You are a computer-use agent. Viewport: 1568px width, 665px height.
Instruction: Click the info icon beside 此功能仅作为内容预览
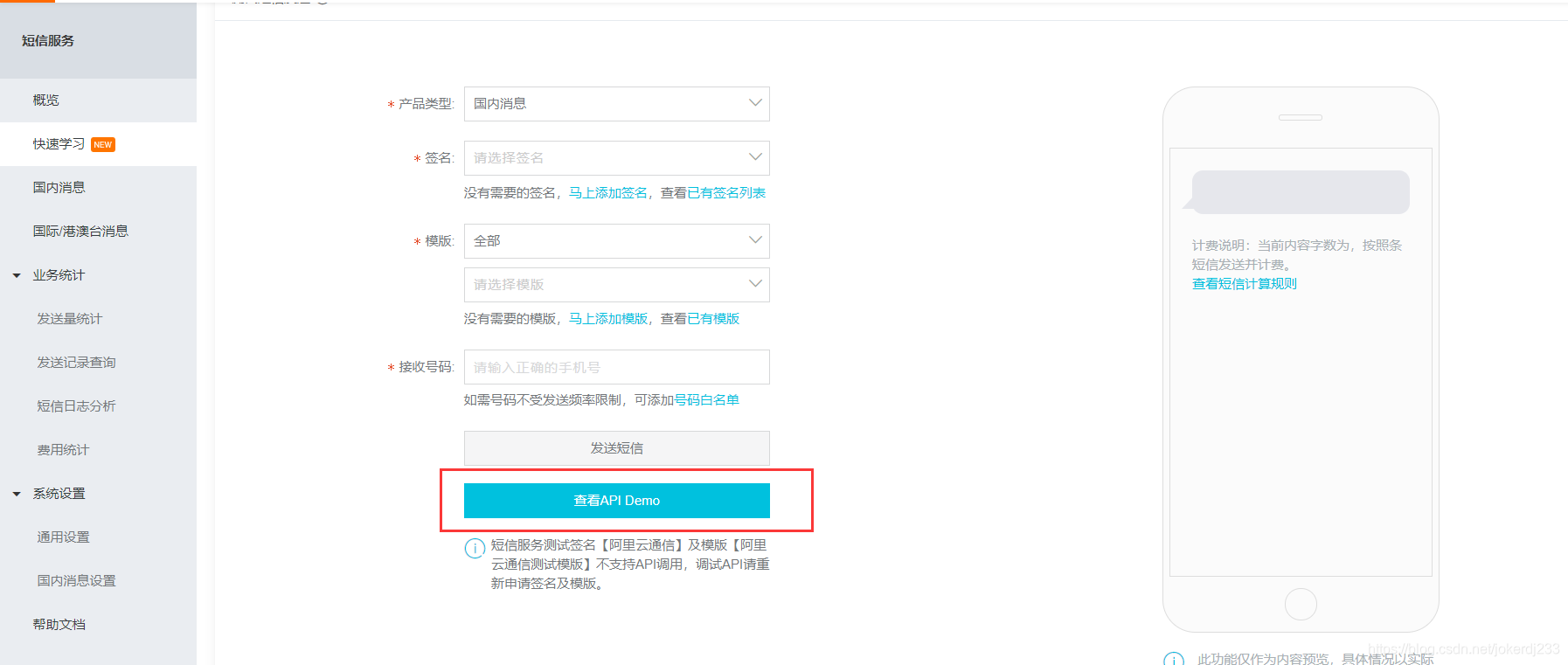click(x=1174, y=659)
